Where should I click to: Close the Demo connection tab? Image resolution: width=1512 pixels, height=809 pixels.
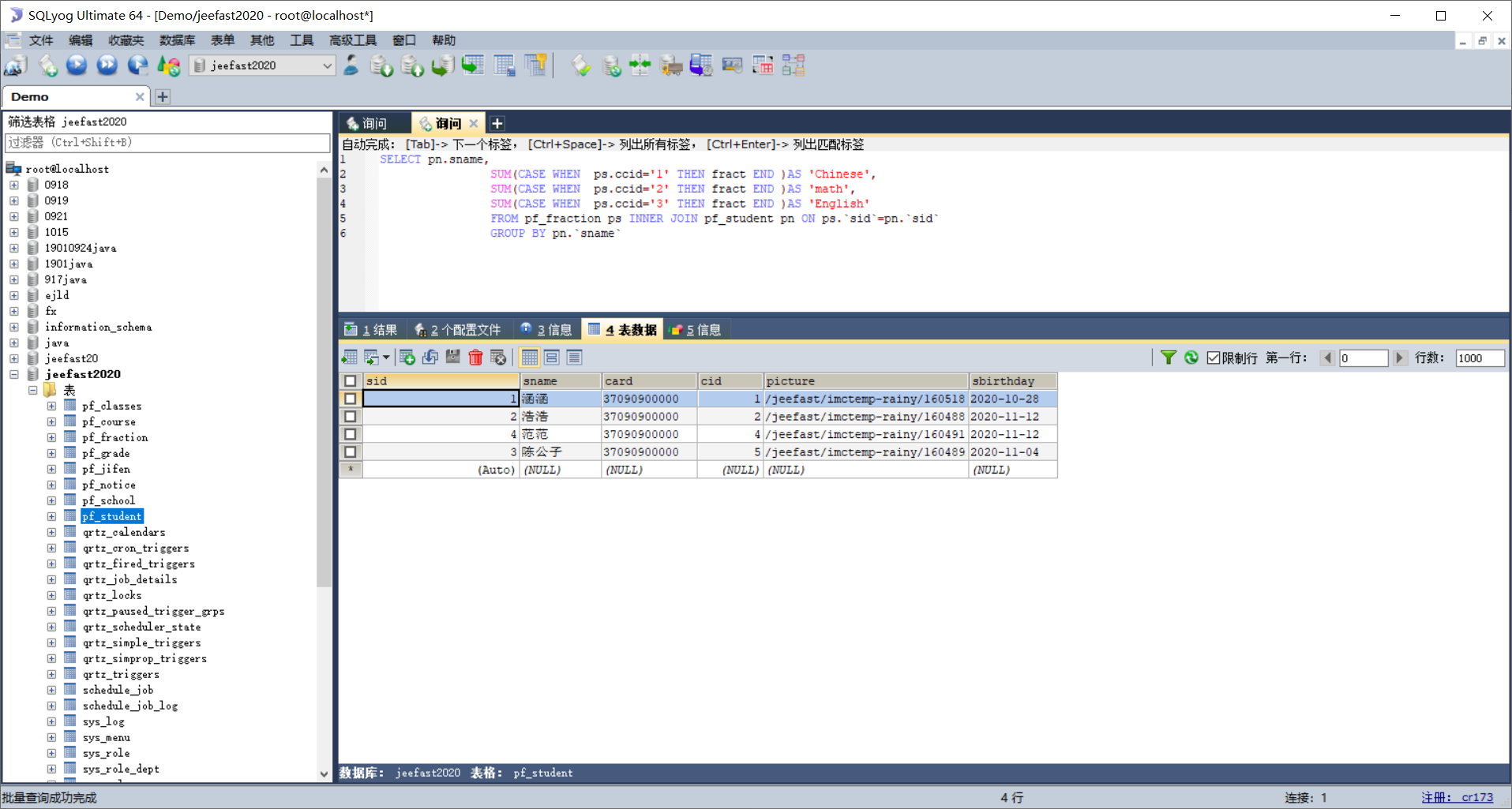(x=140, y=96)
